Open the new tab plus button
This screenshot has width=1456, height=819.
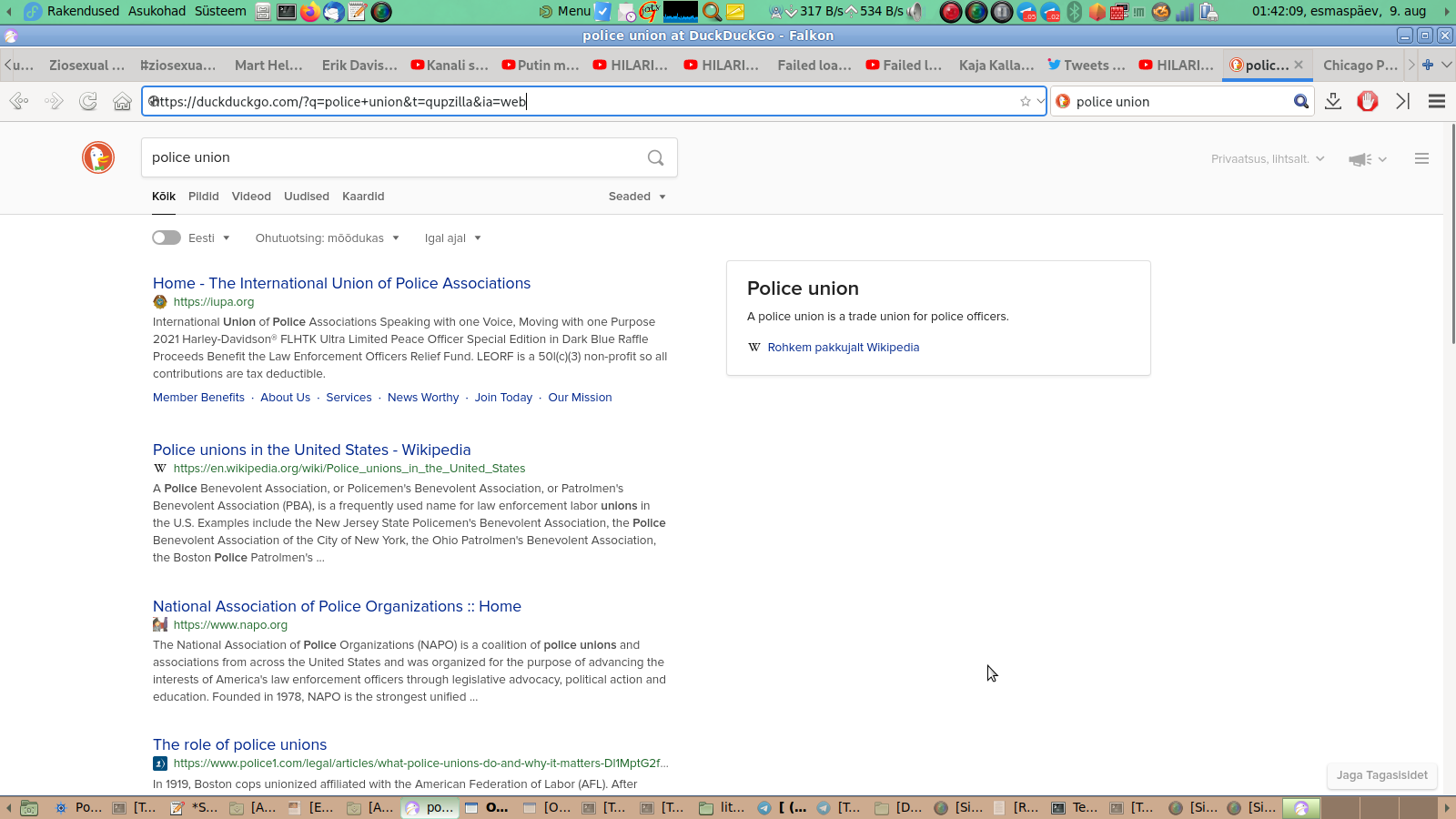(x=1428, y=65)
